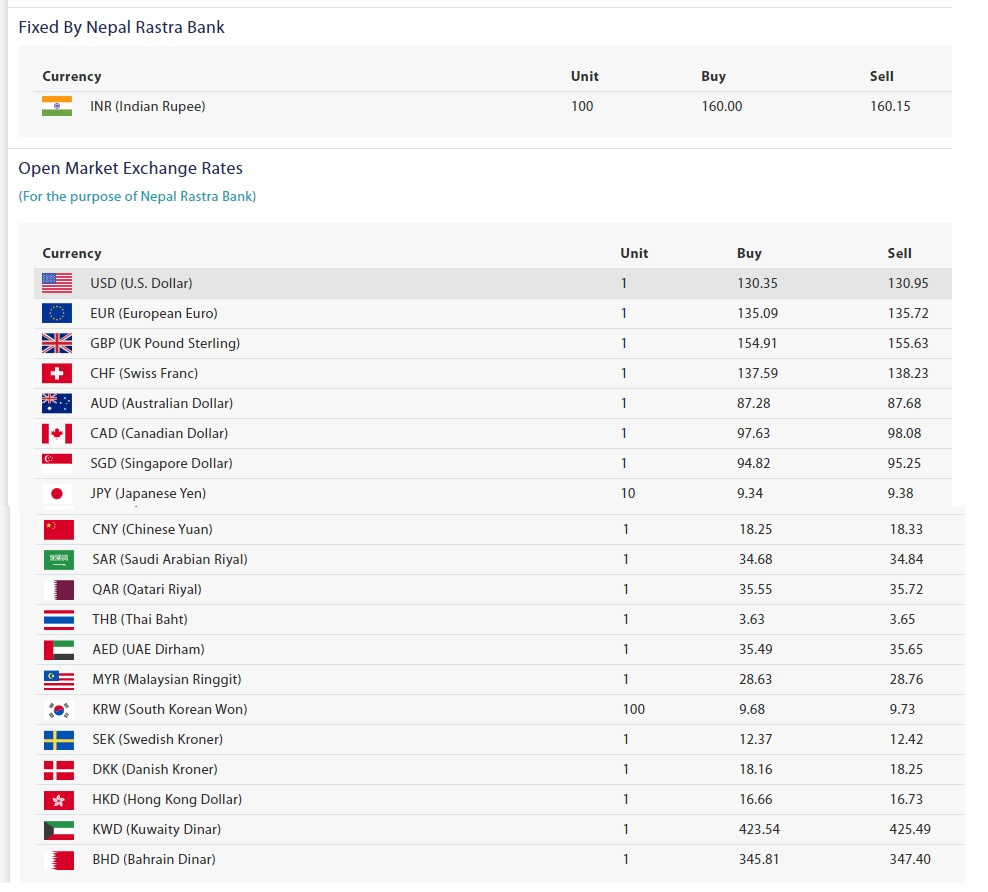This screenshot has width=988, height=892.
Task: Click the Swiss flag icon for CHF
Action: tap(57, 374)
